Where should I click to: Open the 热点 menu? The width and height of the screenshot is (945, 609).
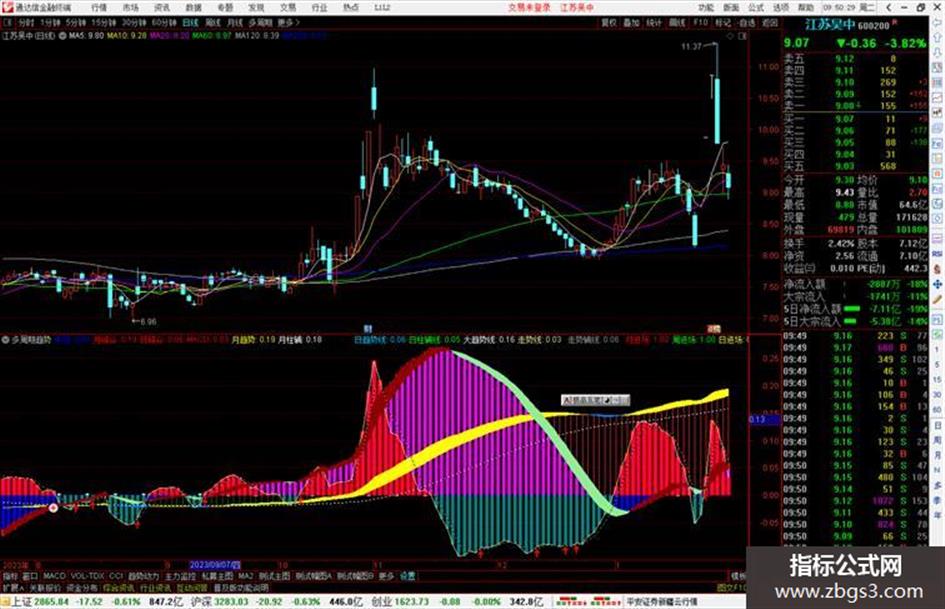pos(351,7)
